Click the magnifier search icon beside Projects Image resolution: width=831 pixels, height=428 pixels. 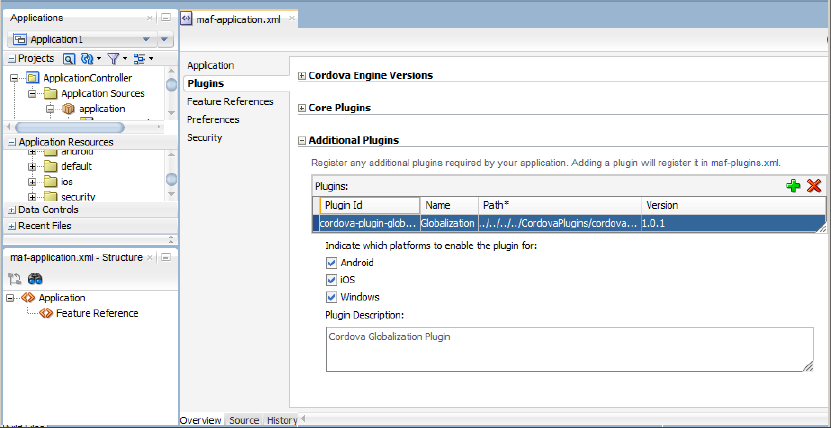(68, 59)
